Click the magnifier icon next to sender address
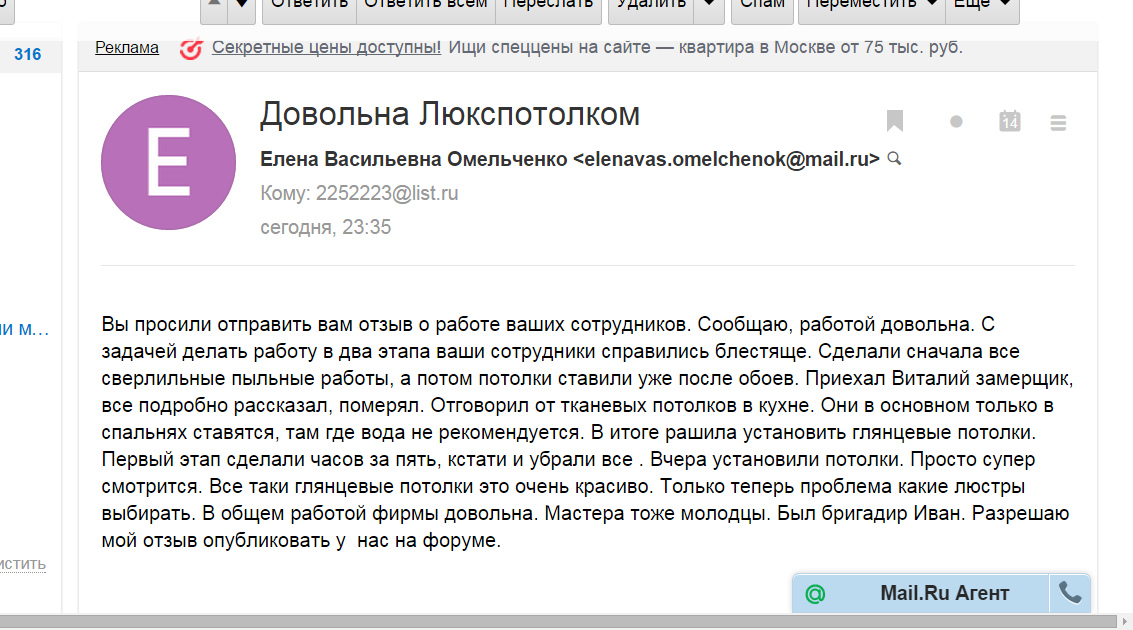 (x=894, y=158)
